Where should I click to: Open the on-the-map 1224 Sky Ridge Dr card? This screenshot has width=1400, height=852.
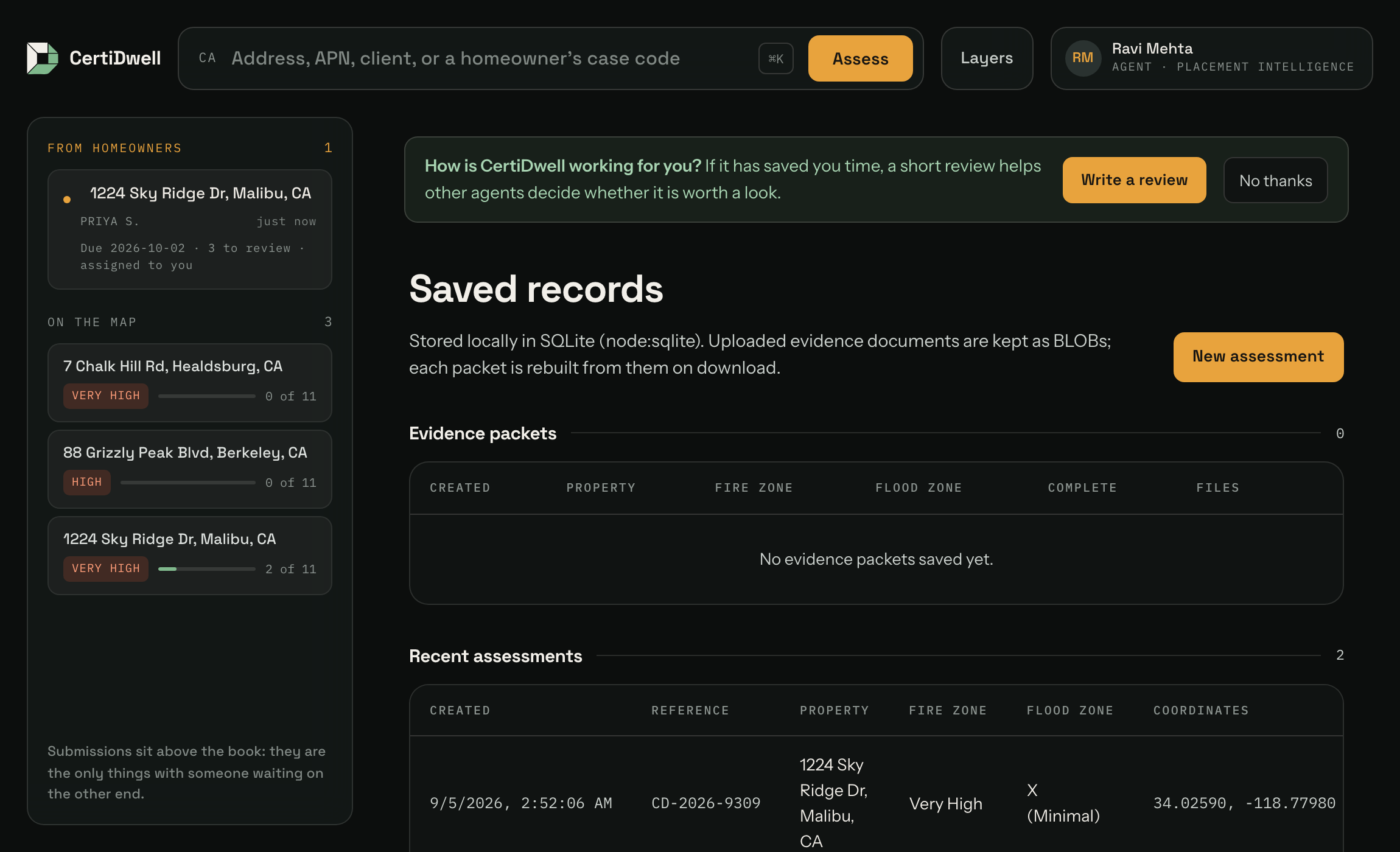pos(190,556)
